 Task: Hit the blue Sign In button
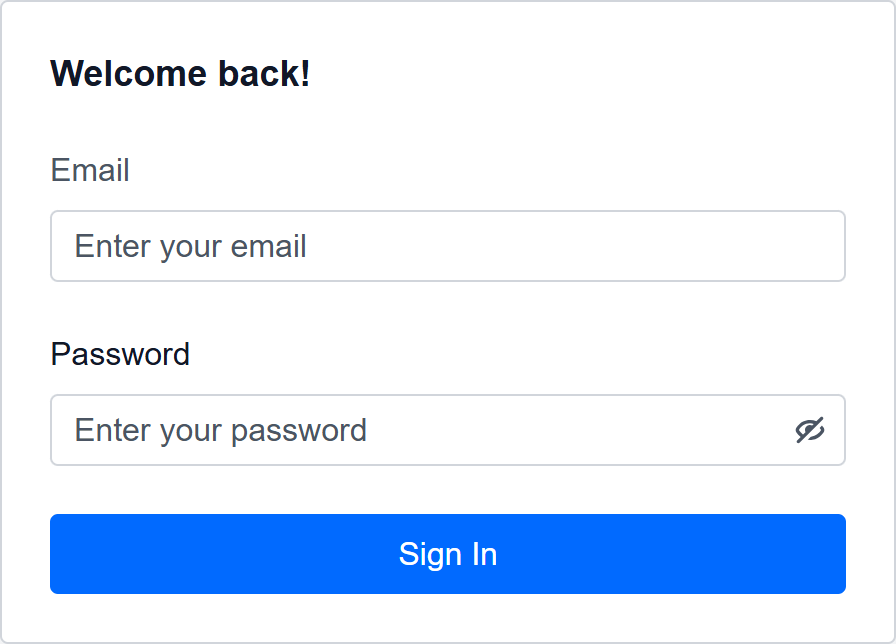tap(448, 554)
